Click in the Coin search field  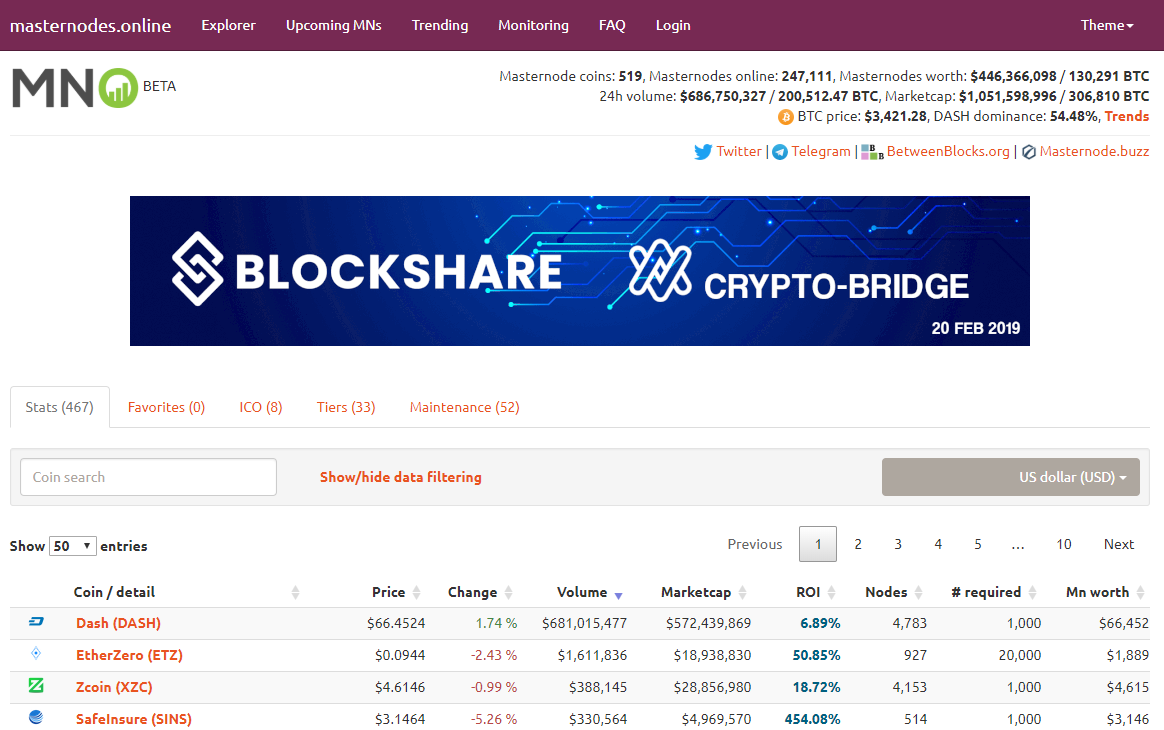pos(148,477)
